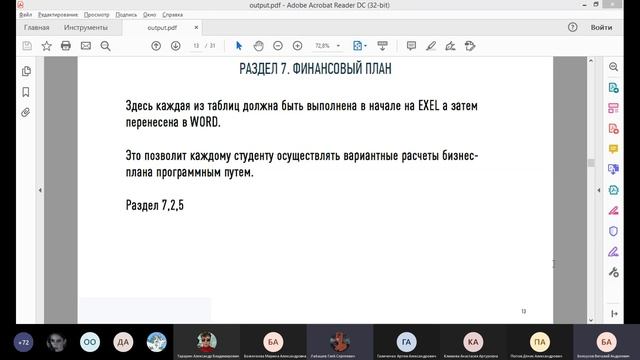Open the Organize pages tool in right pane
This screenshot has height=360, width=640.
click(x=613, y=108)
